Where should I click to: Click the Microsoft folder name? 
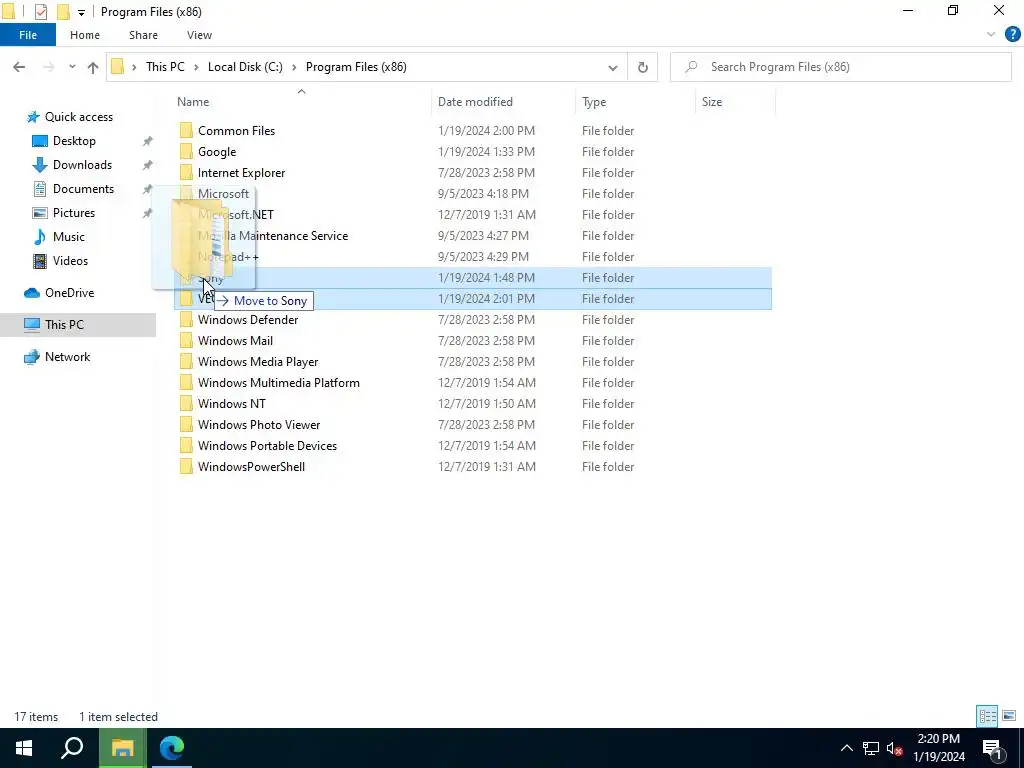223,194
